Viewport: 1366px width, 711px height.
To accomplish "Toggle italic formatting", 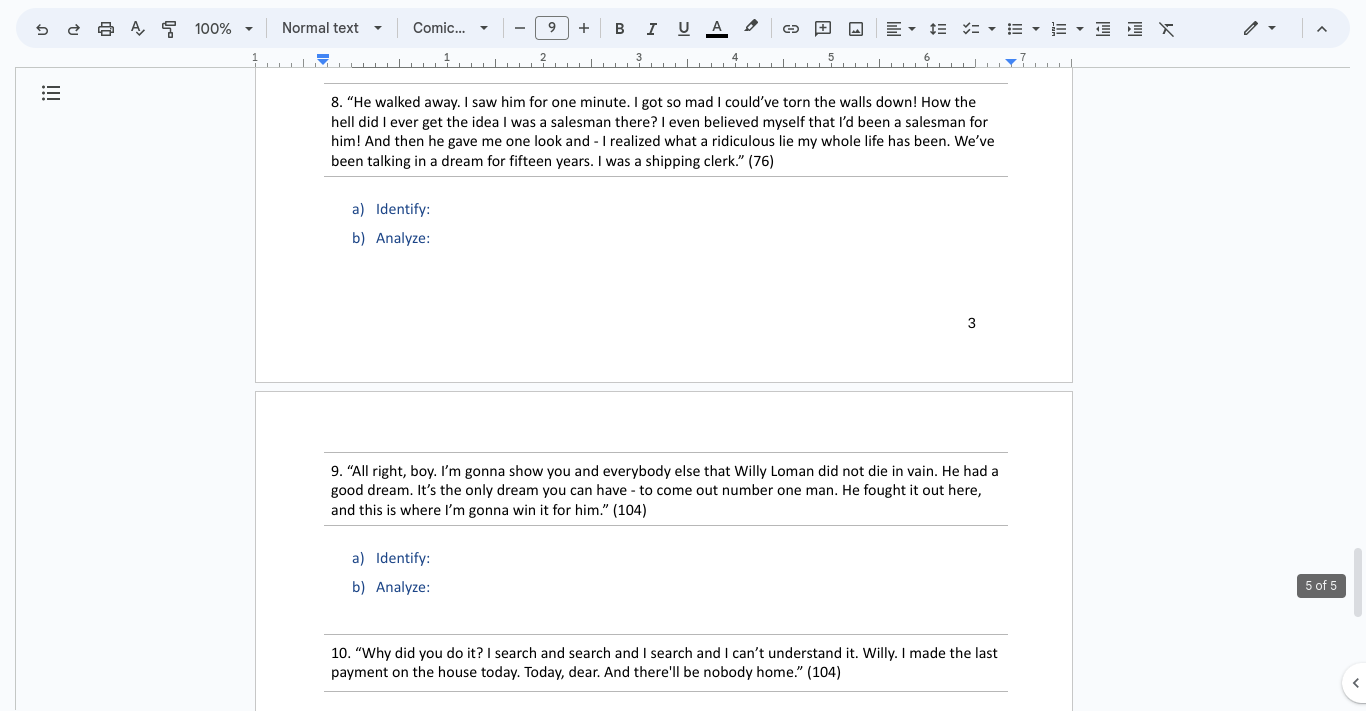I will click(x=652, y=29).
